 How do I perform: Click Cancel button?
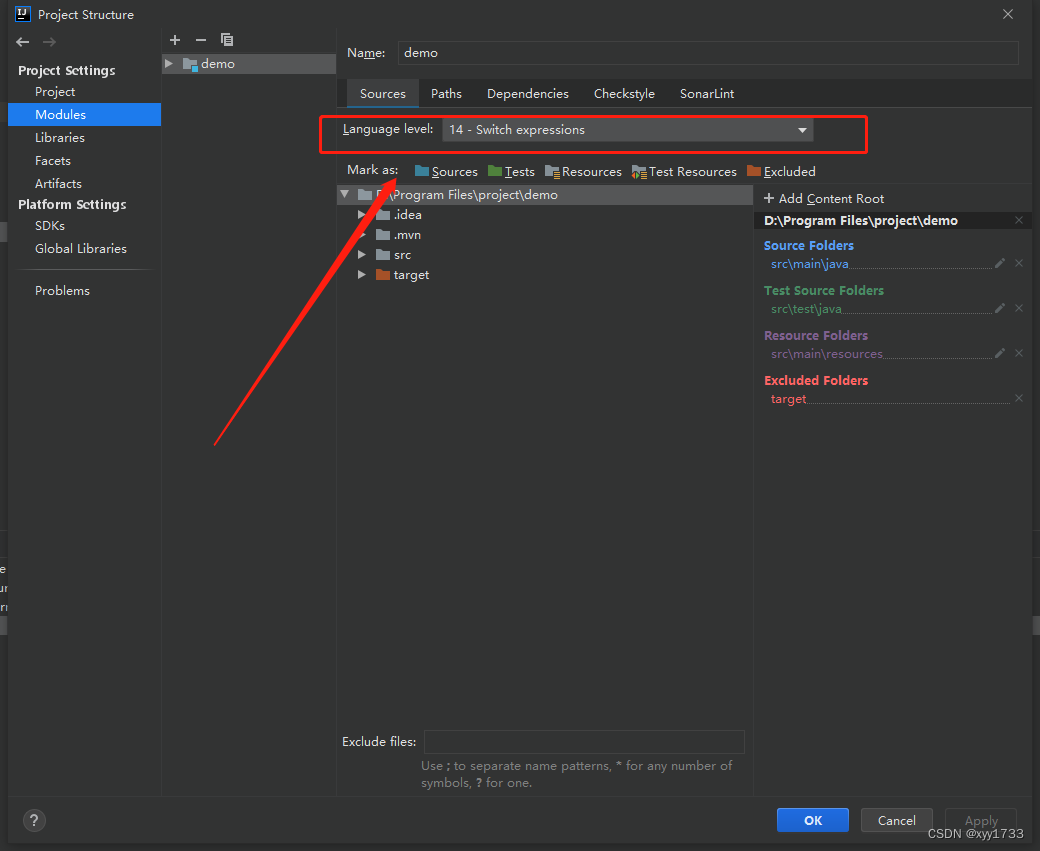click(x=897, y=820)
